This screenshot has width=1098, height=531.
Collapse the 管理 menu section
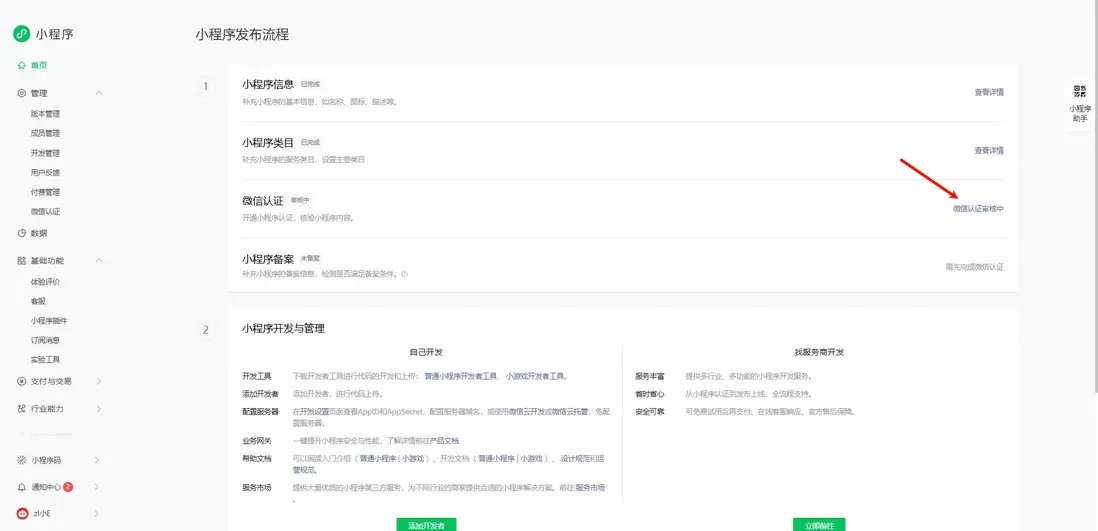(x=99, y=93)
